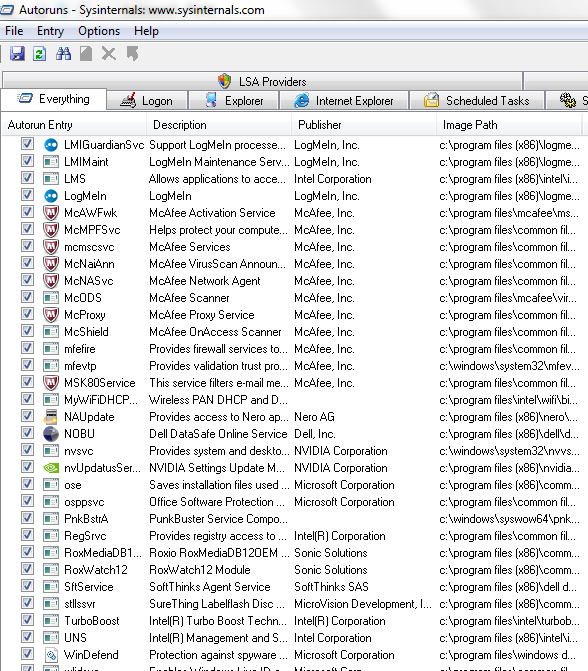Uncheck the LMIGuardianSvc autorun entry
This screenshot has width=588, height=671.
(x=27, y=144)
